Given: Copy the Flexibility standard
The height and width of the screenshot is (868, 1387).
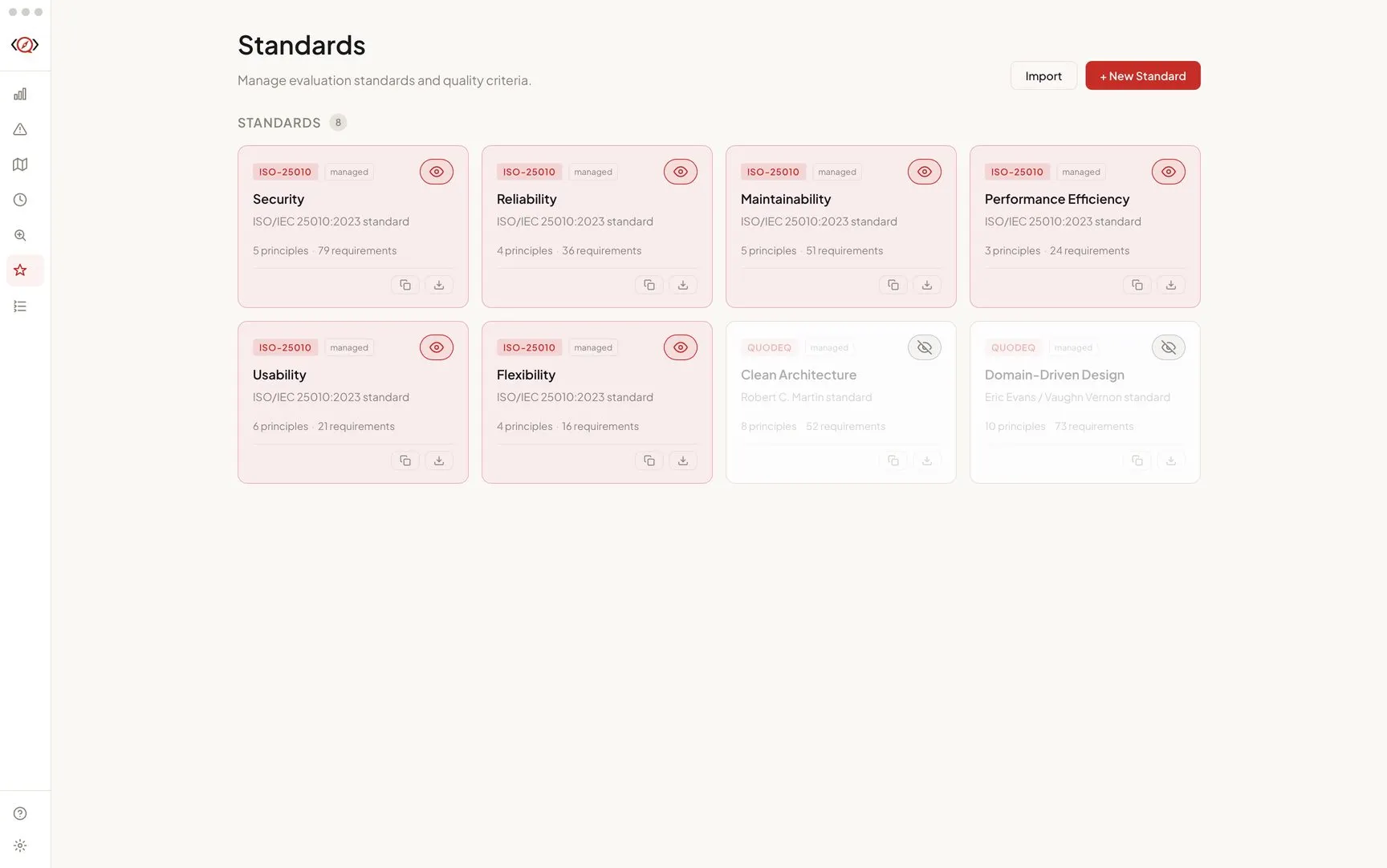Looking at the screenshot, I should [649, 460].
